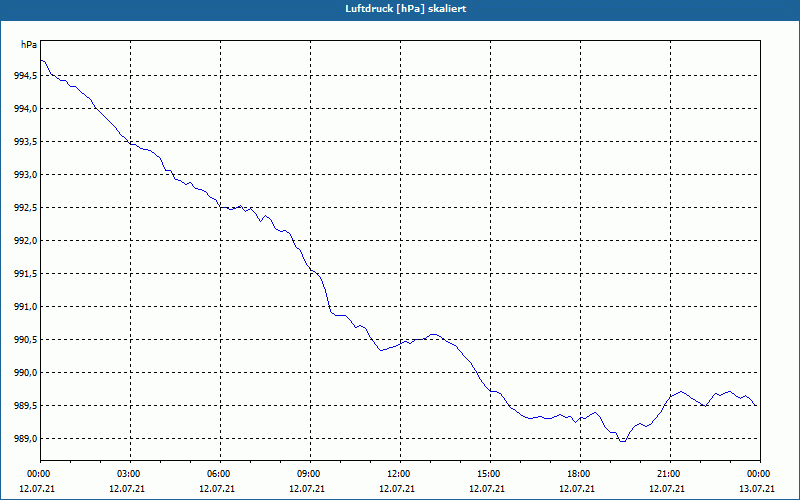800x500 pixels.
Task: Pick the 18:00 time tick label
Action: coord(580,474)
